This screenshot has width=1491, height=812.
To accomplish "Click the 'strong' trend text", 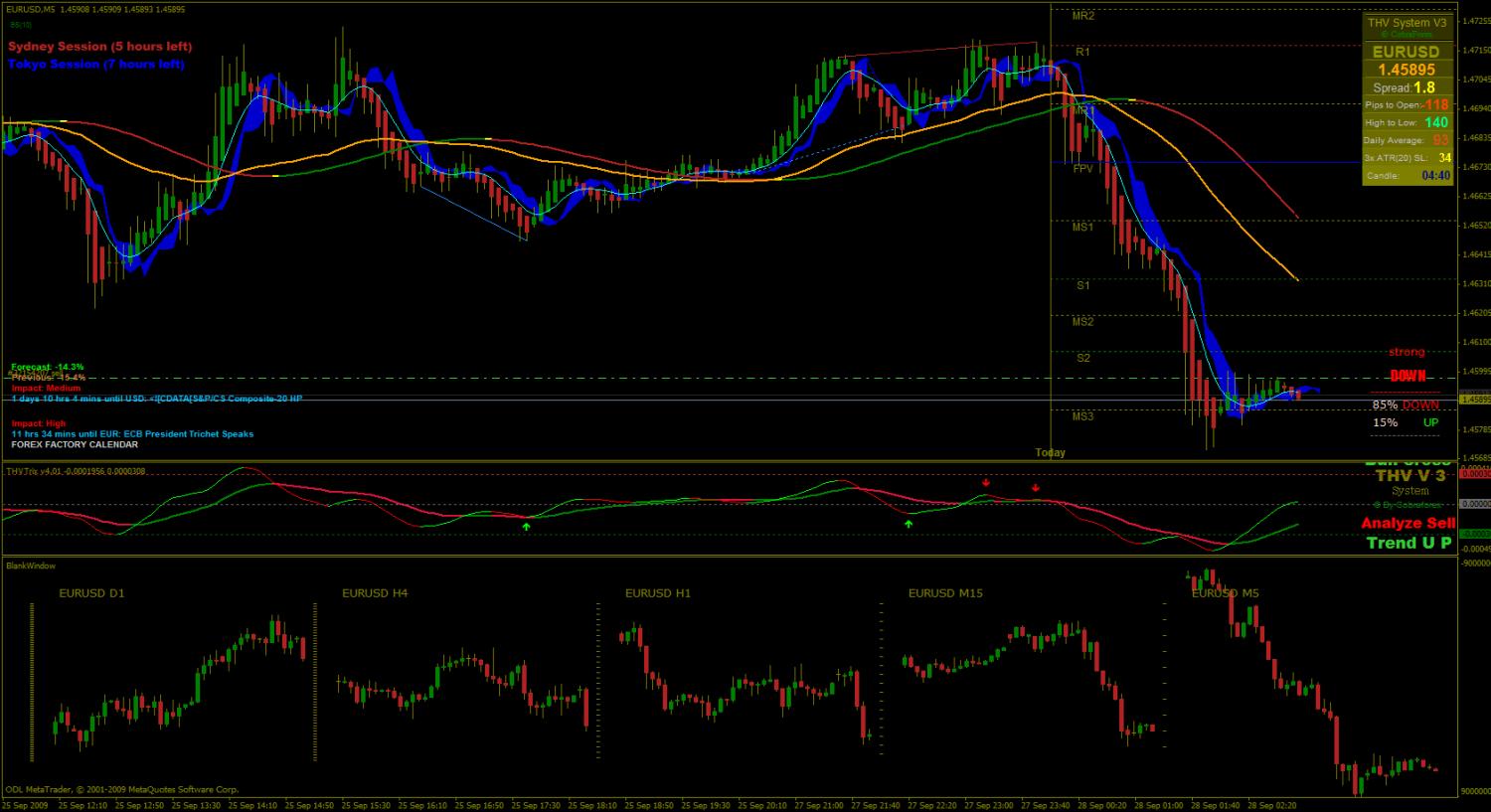I will click(1407, 352).
